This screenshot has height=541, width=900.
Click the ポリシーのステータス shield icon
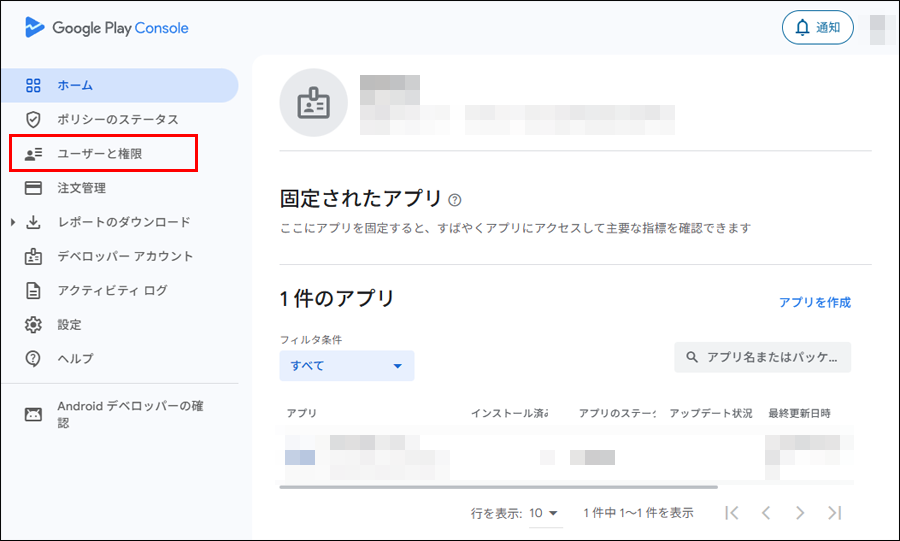33,119
